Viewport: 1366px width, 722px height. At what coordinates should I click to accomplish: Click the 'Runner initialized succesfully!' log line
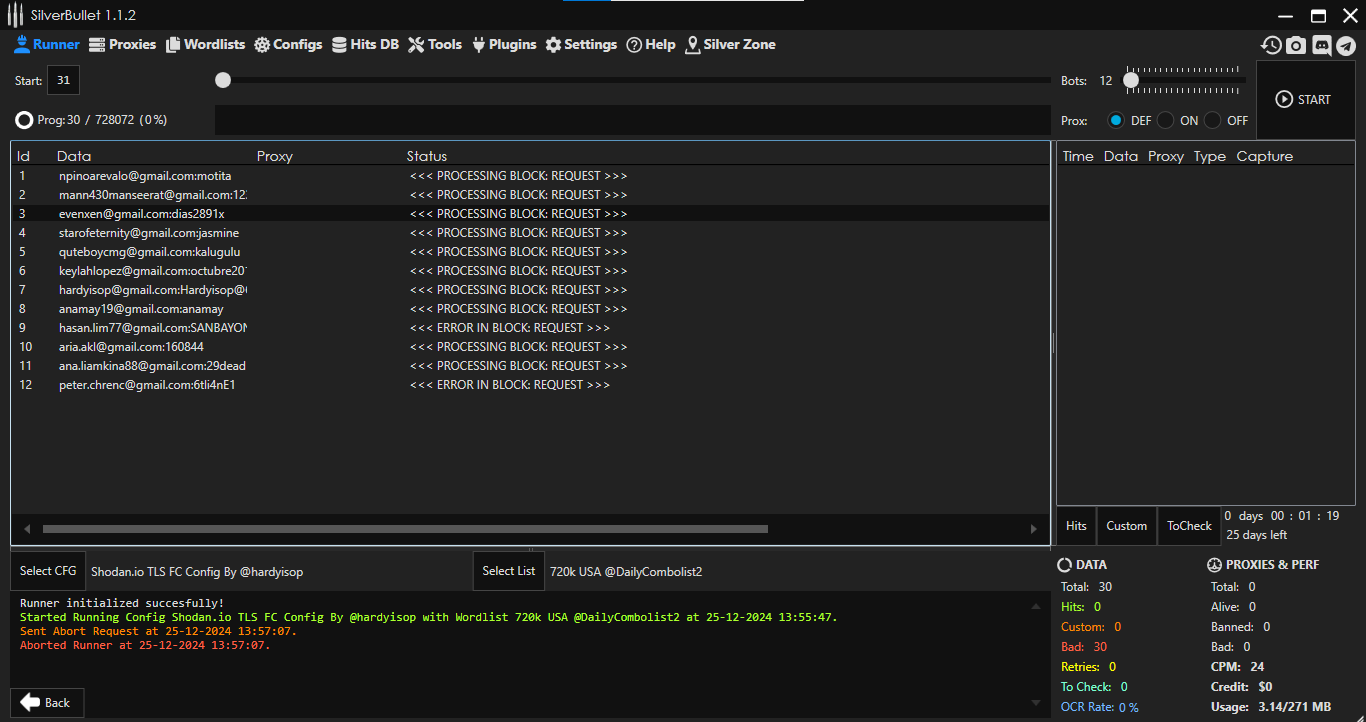(122, 603)
